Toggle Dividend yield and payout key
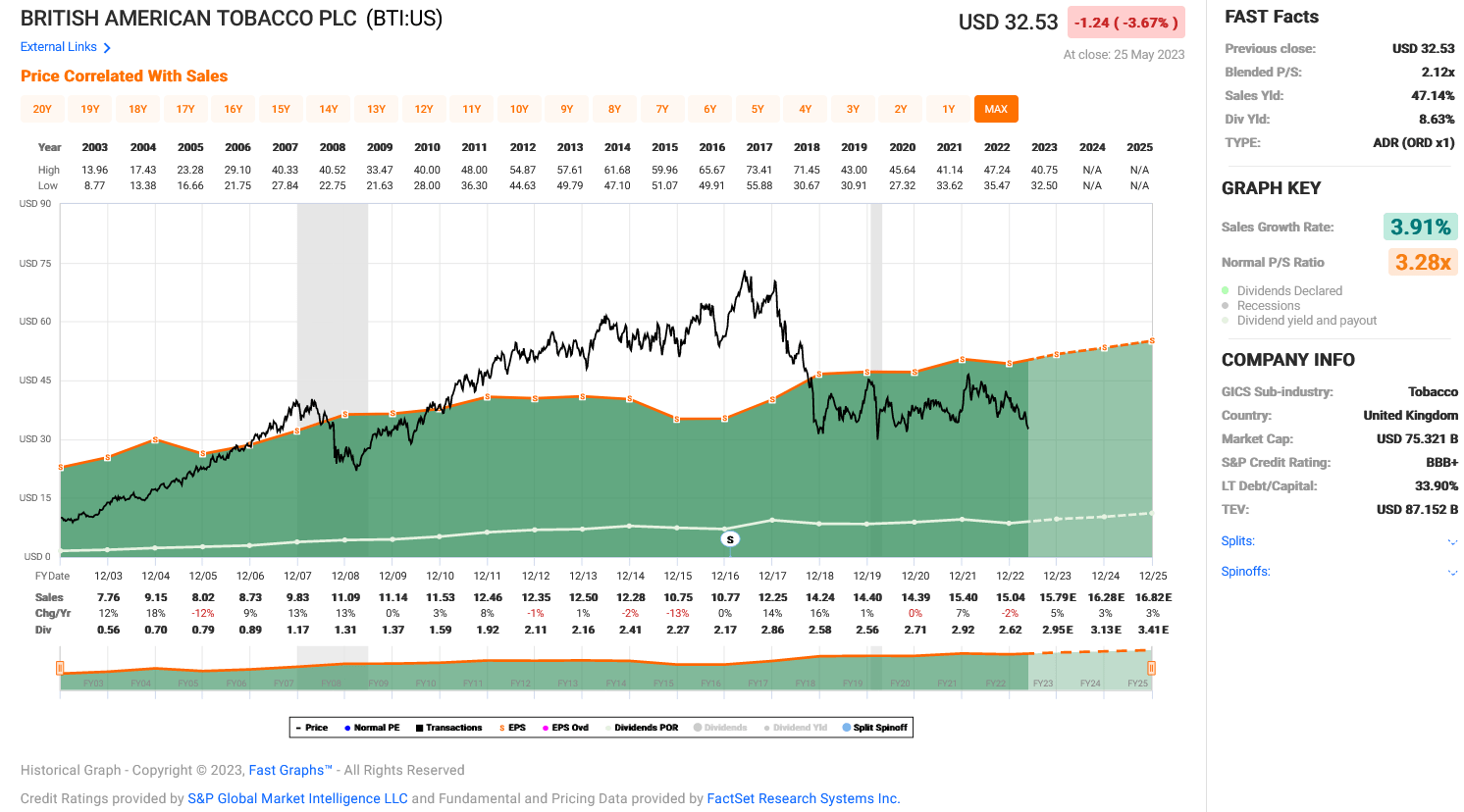Image resolution: width=1464 pixels, height=812 pixels. click(x=1299, y=321)
